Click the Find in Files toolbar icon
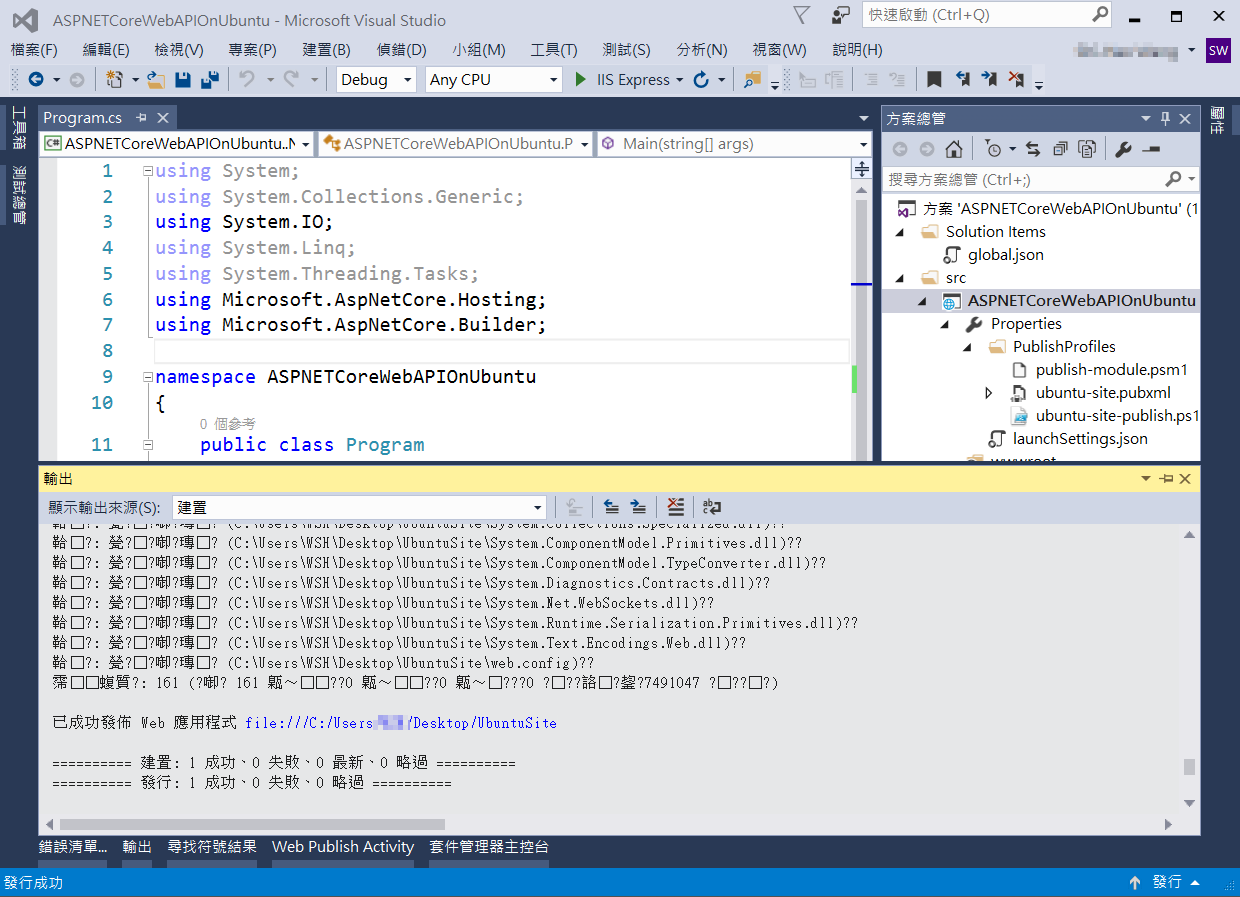The width and height of the screenshot is (1240, 897). 752,79
